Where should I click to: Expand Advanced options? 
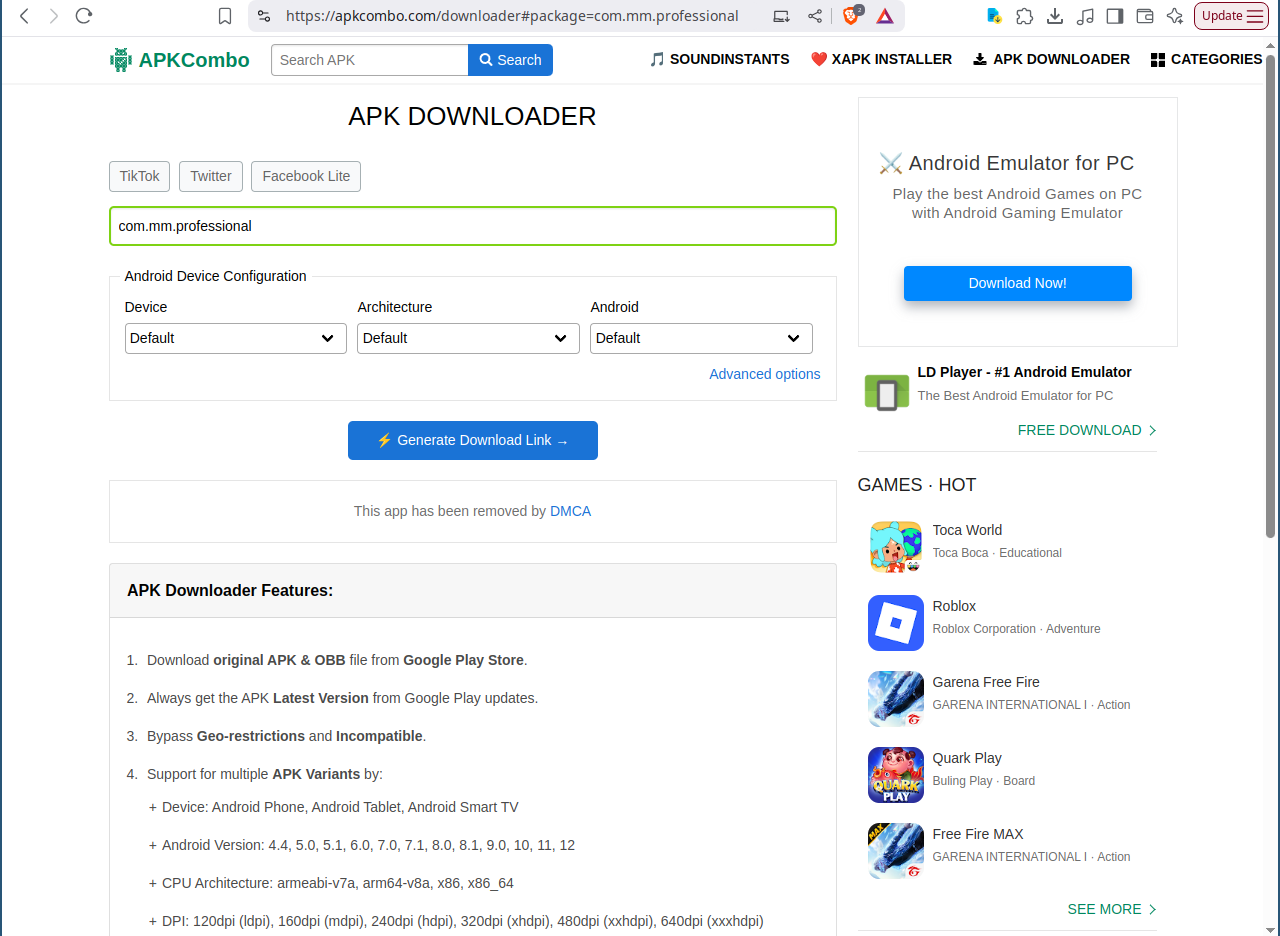click(765, 374)
